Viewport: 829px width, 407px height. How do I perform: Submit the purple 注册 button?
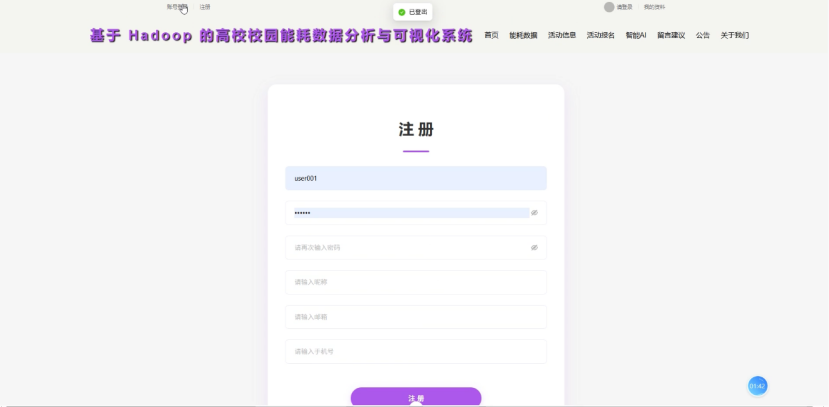[416, 397]
